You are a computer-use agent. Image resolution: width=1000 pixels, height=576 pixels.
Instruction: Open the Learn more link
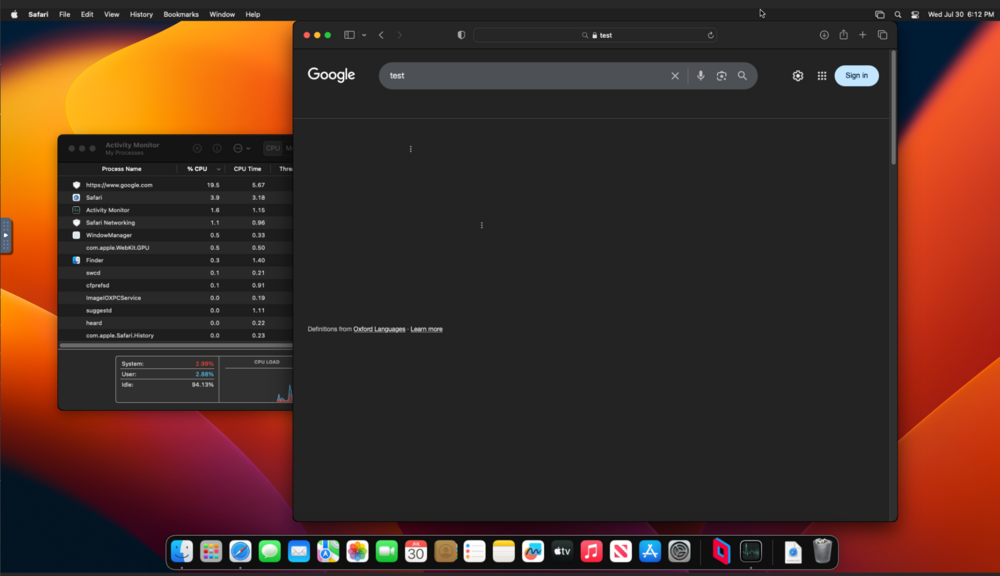(426, 329)
